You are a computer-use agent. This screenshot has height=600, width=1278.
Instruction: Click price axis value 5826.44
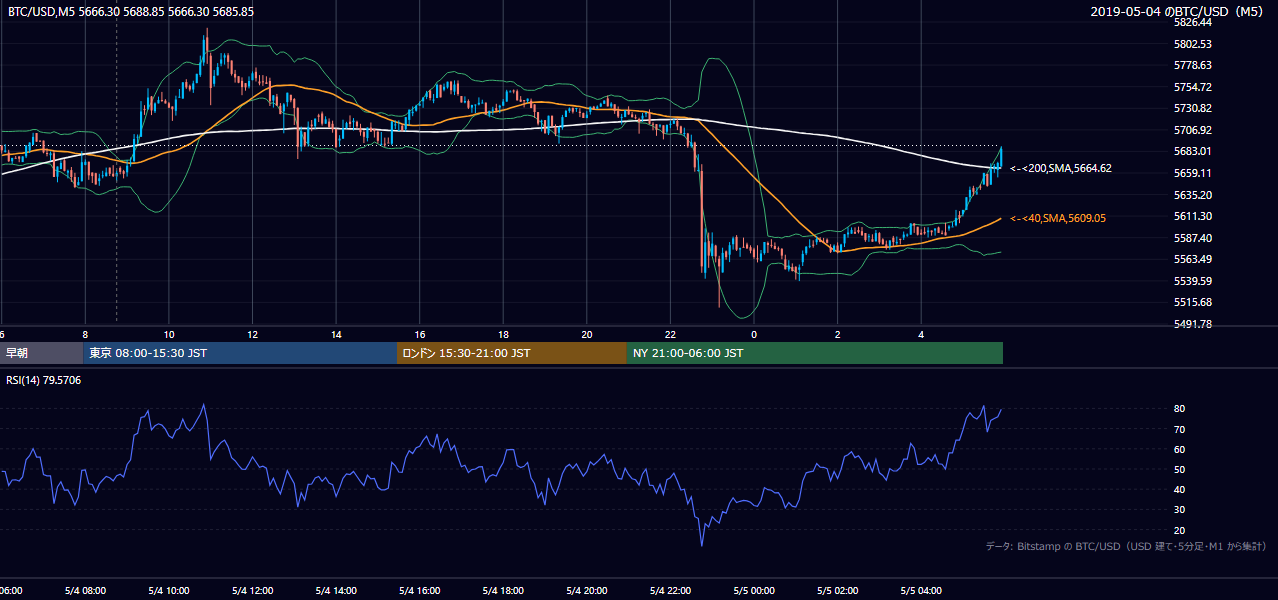[x=1193, y=22]
